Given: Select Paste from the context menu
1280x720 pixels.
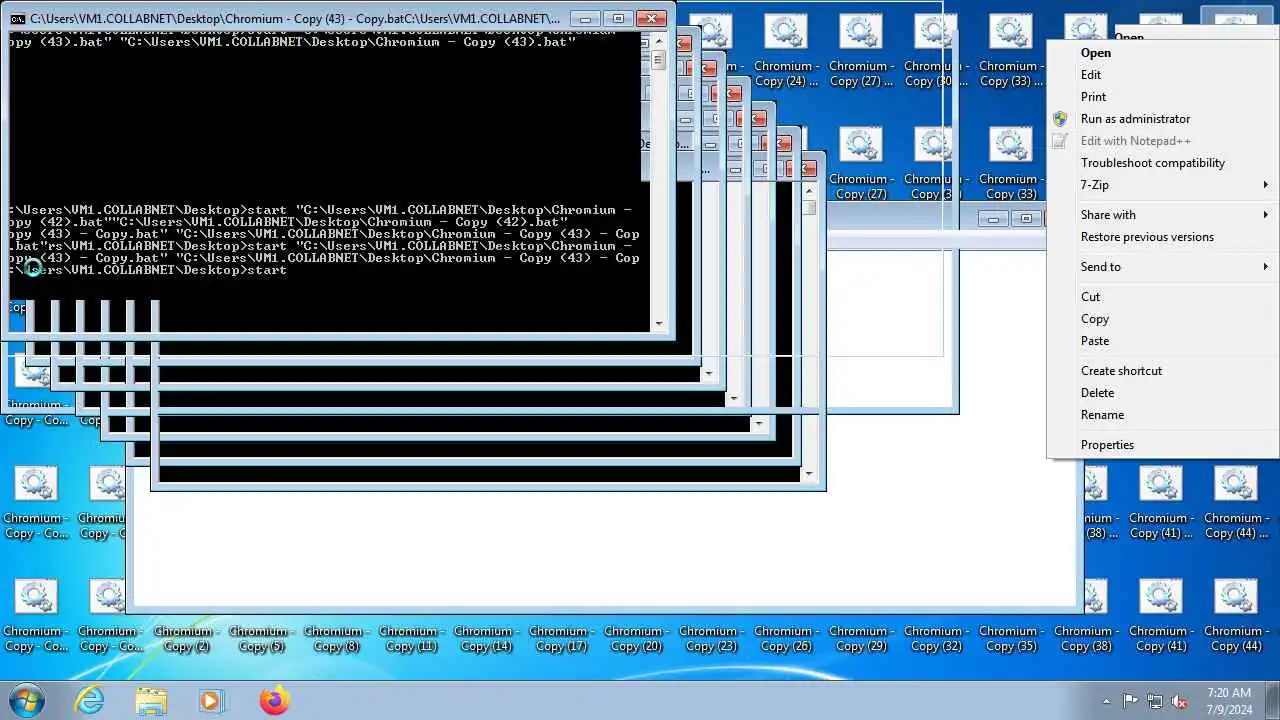Looking at the screenshot, I should [1163, 341].
